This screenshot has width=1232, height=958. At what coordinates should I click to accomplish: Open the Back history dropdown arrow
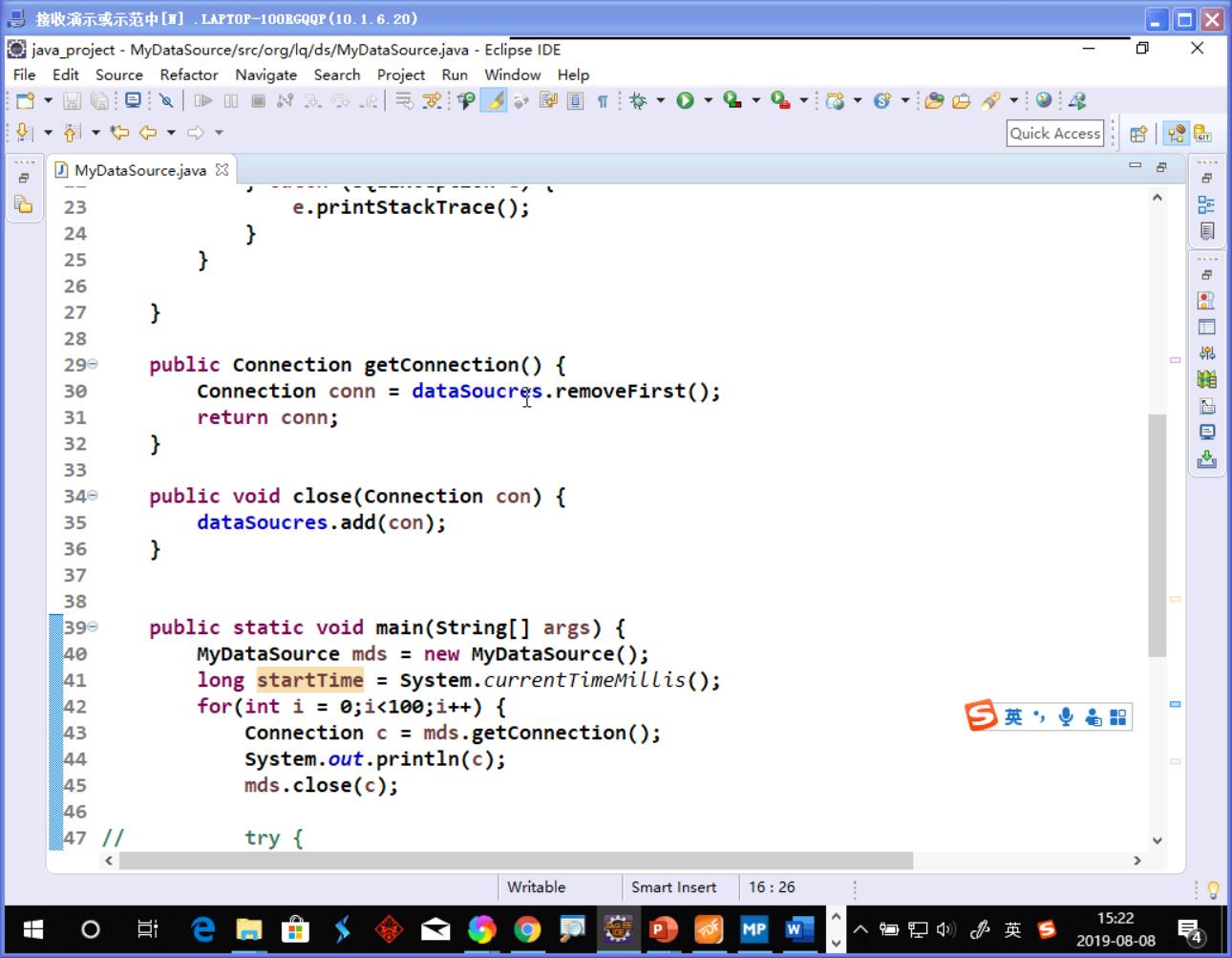point(171,133)
